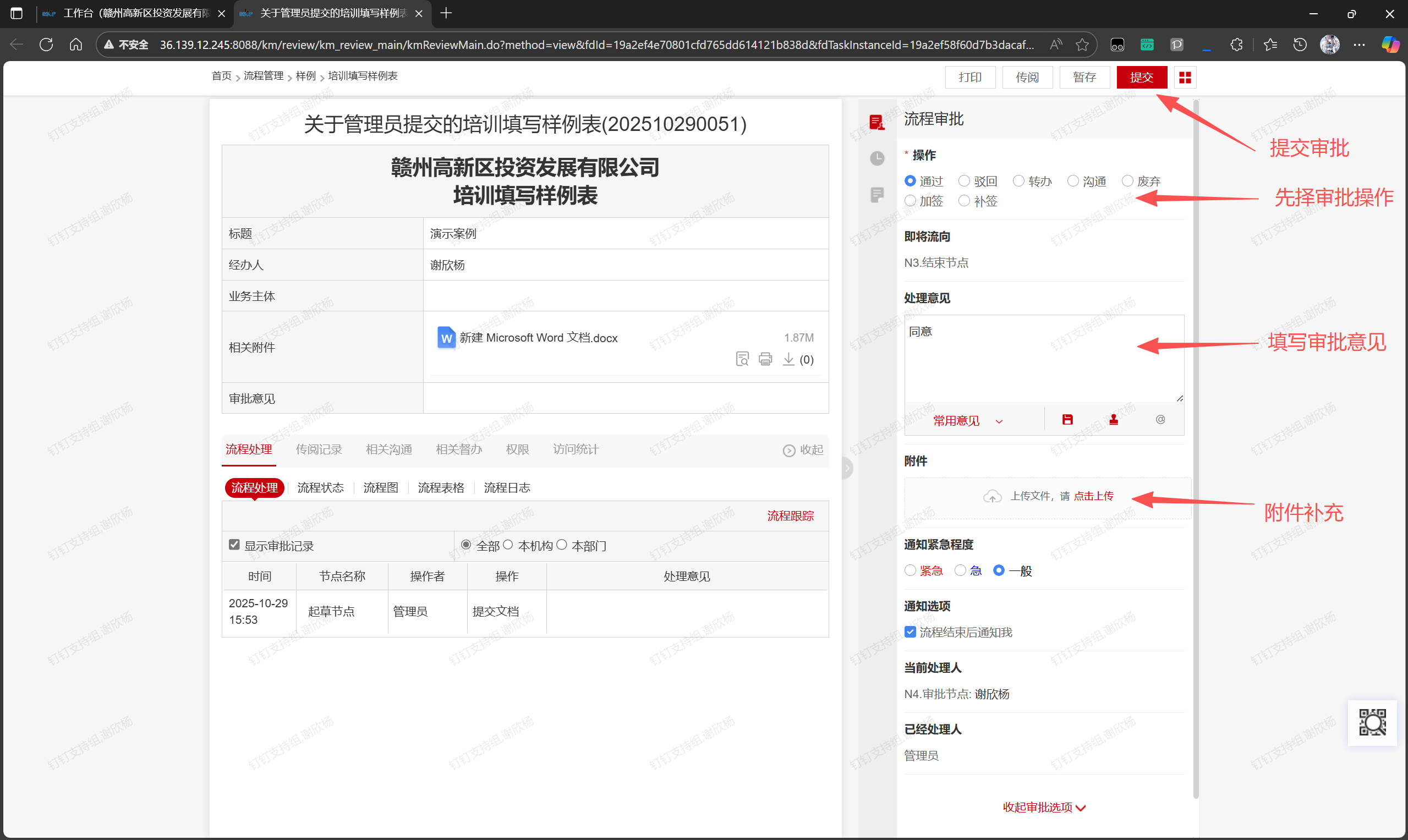Screen dimensions: 1408x840
Task: Set urgency to 紧急
Action: point(911,570)
